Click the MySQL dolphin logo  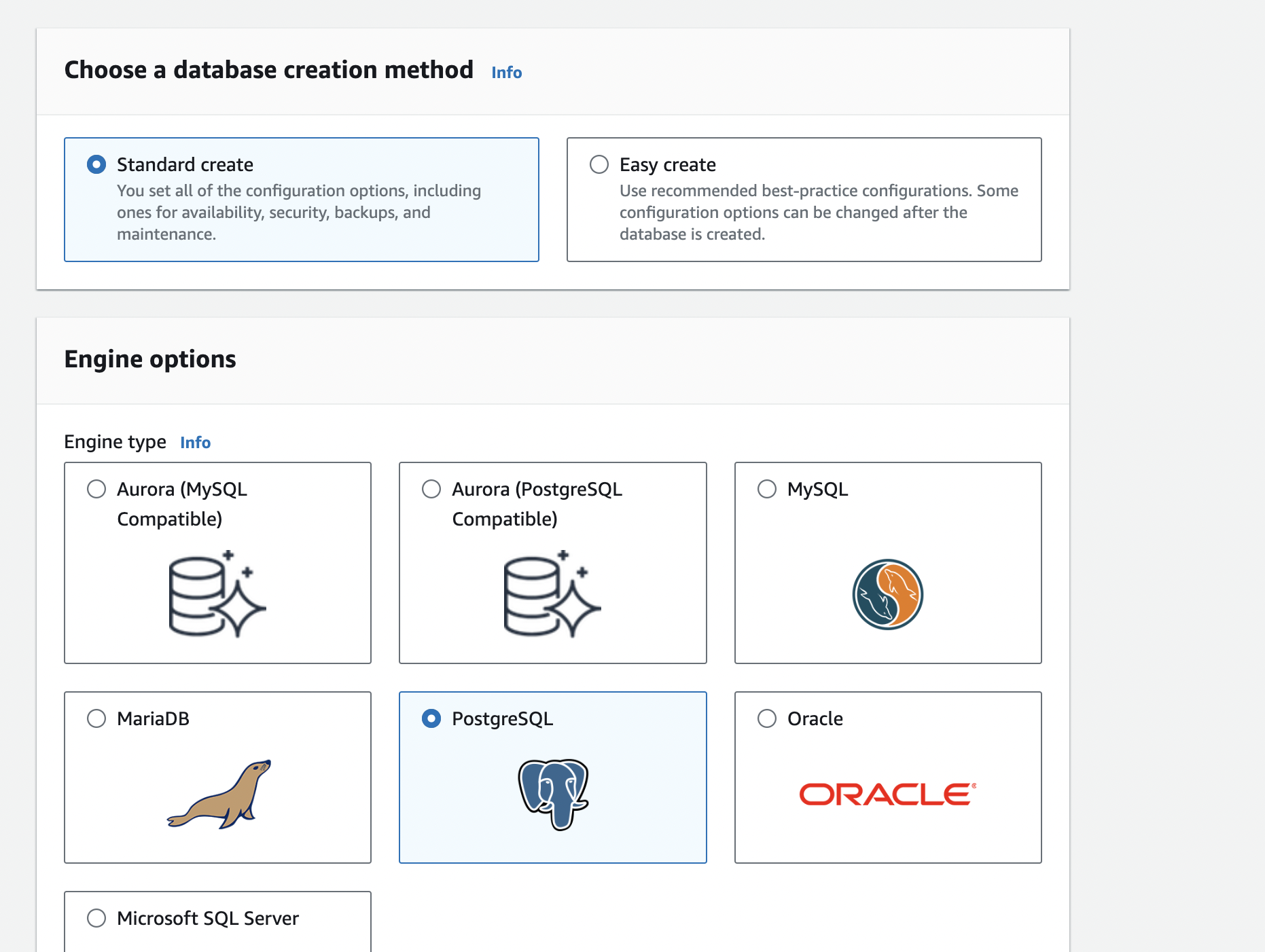click(x=888, y=594)
